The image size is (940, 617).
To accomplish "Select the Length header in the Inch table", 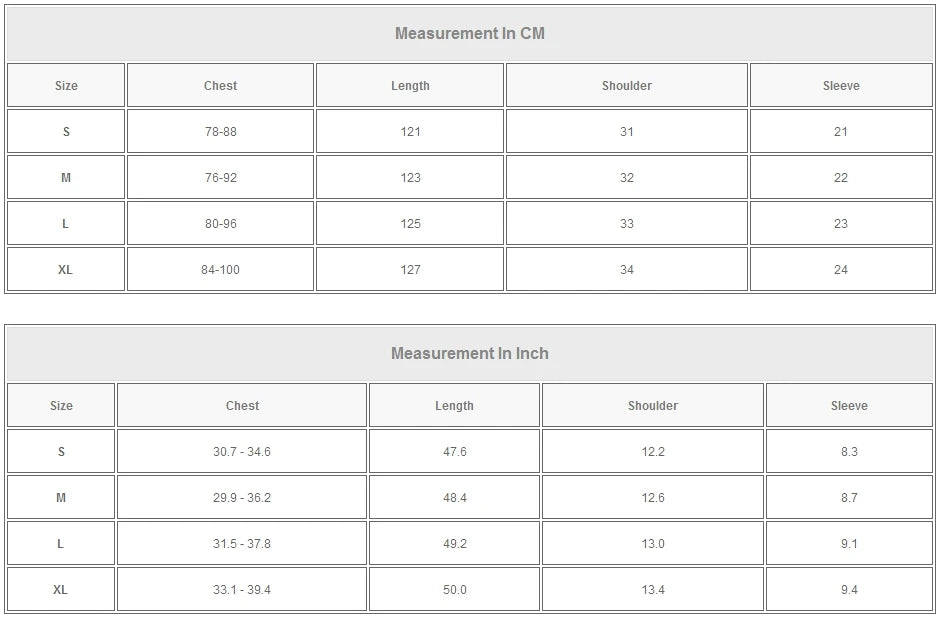I will [454, 406].
